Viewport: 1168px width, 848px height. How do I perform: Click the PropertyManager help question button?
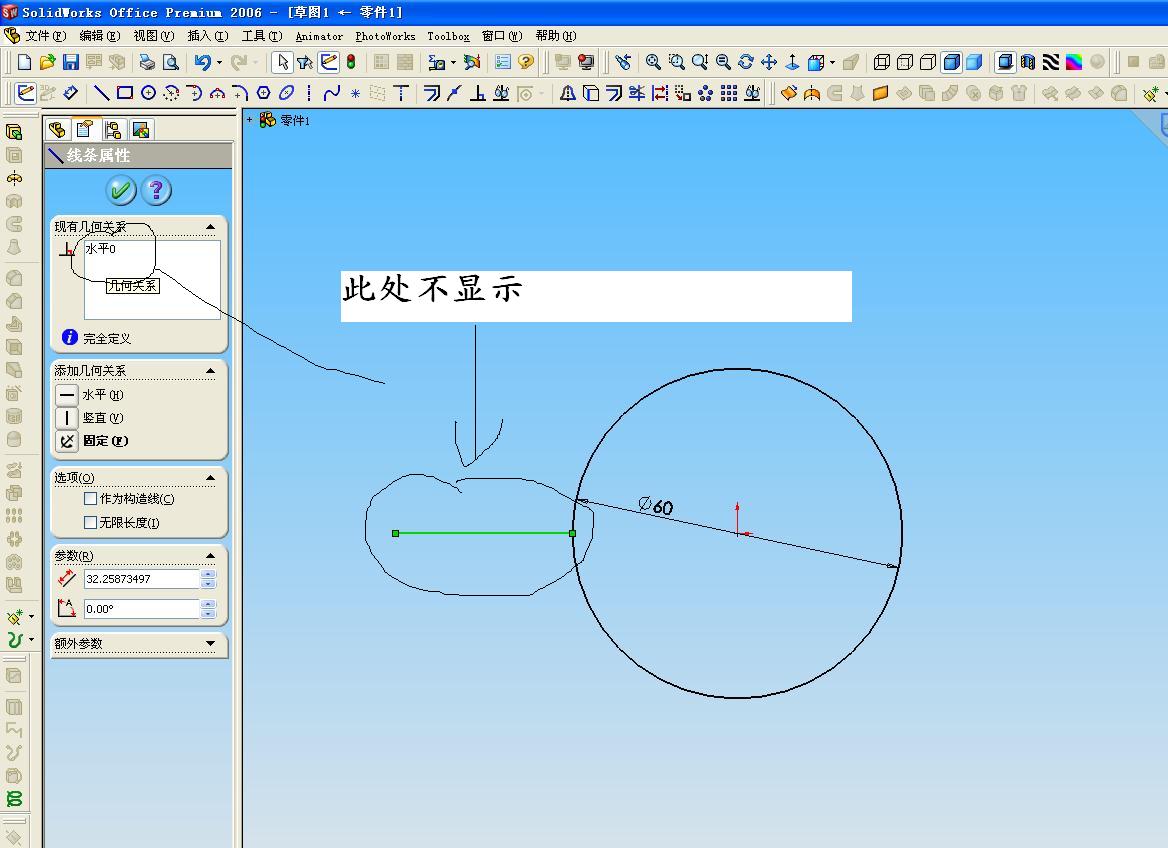pyautogui.click(x=156, y=191)
